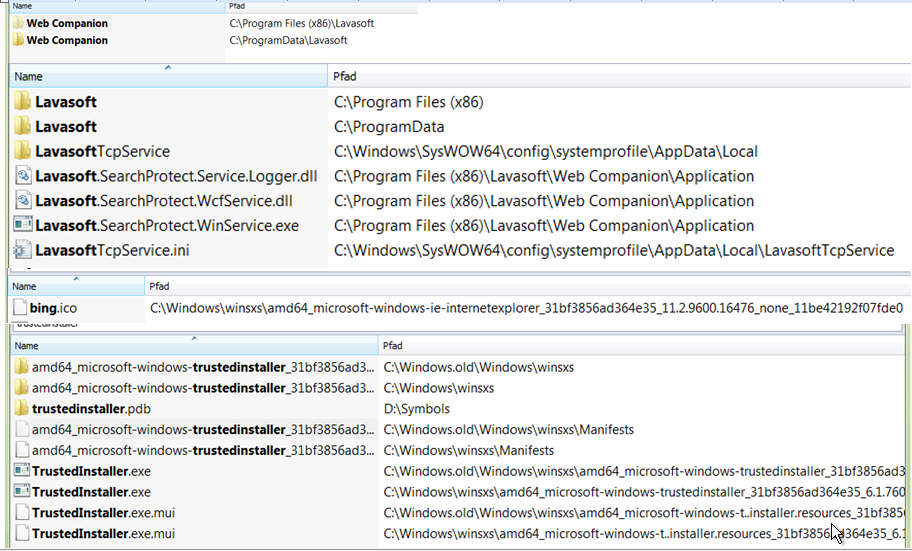Click manifest file icon in Windows.old\Windows\winsxs\Manifests row
Viewport: 912px width, 551px height.
pos(22,429)
